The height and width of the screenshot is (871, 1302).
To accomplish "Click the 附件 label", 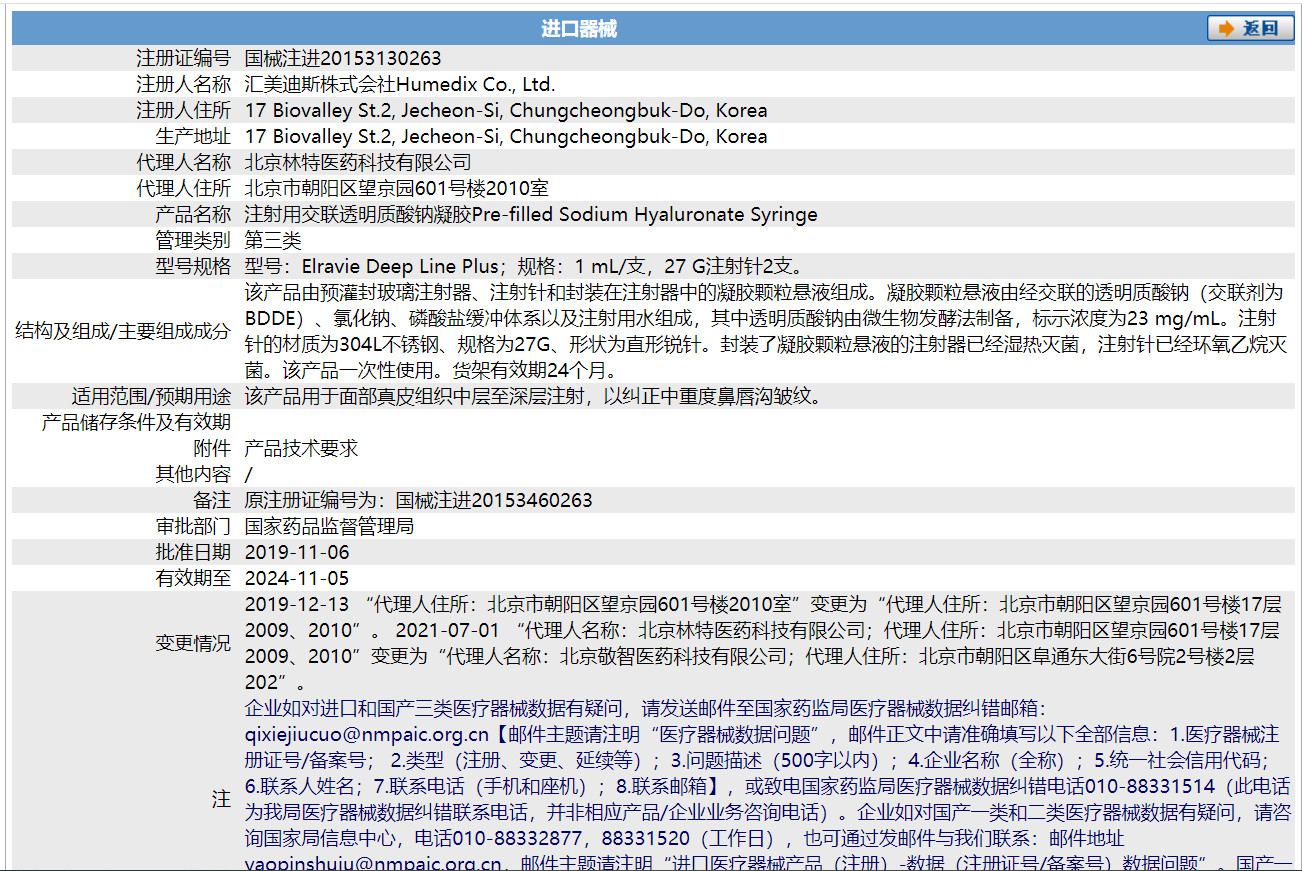I will pos(212,448).
